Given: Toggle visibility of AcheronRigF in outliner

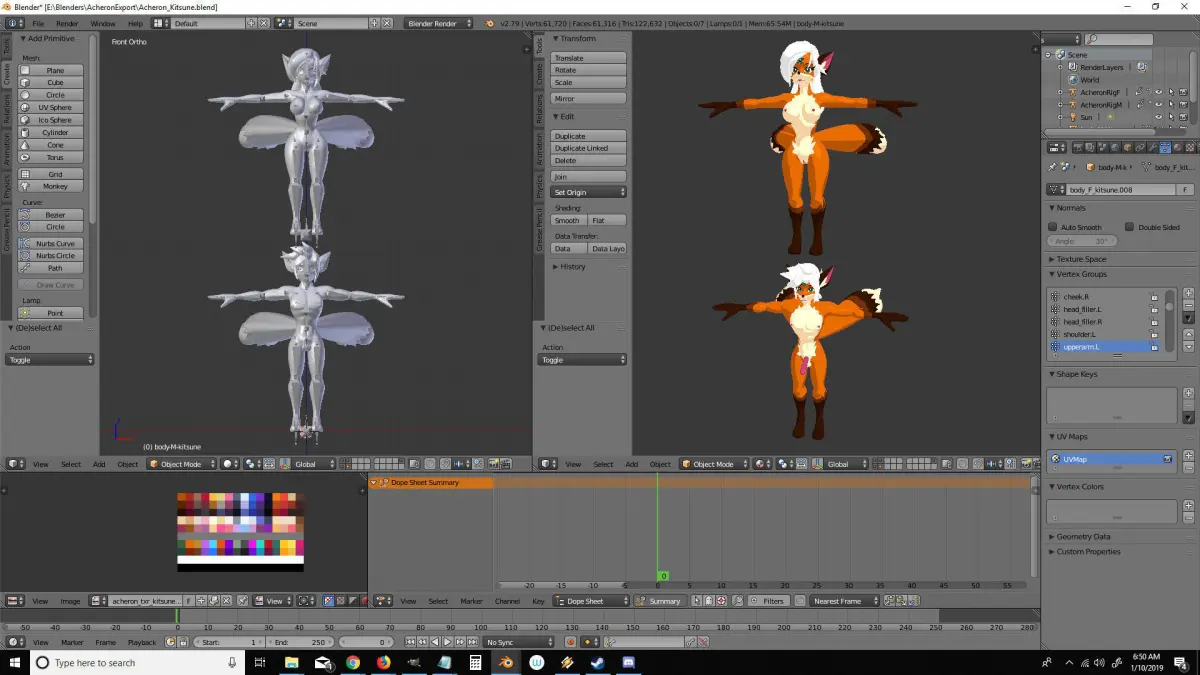Looking at the screenshot, I should (1159, 92).
